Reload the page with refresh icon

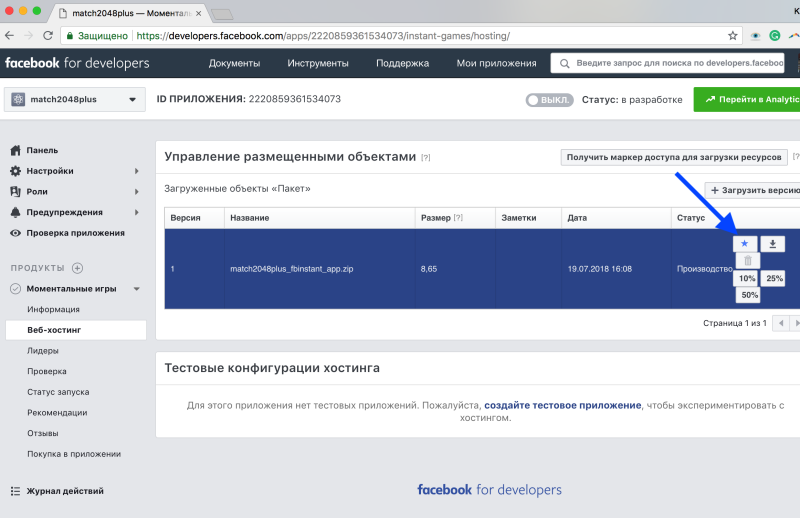[48, 36]
